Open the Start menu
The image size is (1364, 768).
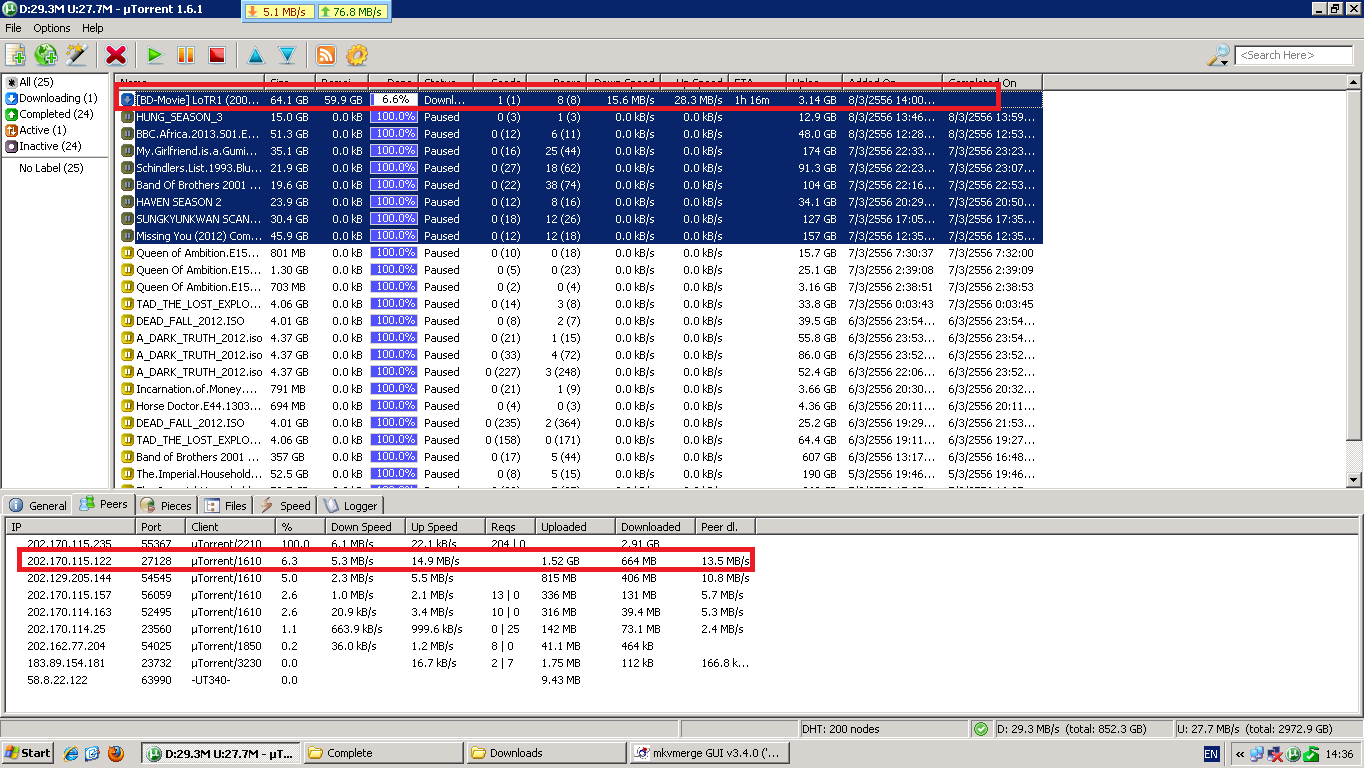(x=28, y=753)
